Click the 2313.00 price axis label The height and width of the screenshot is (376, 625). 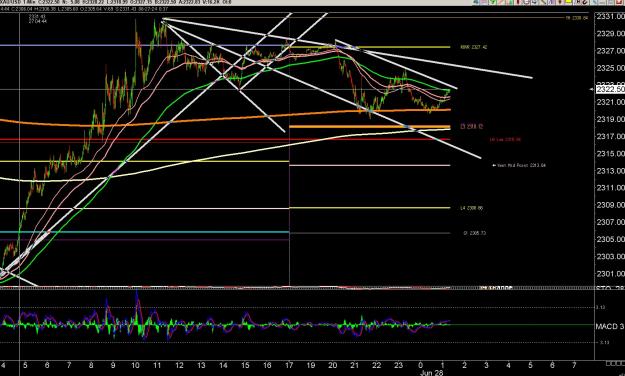tap(610, 171)
